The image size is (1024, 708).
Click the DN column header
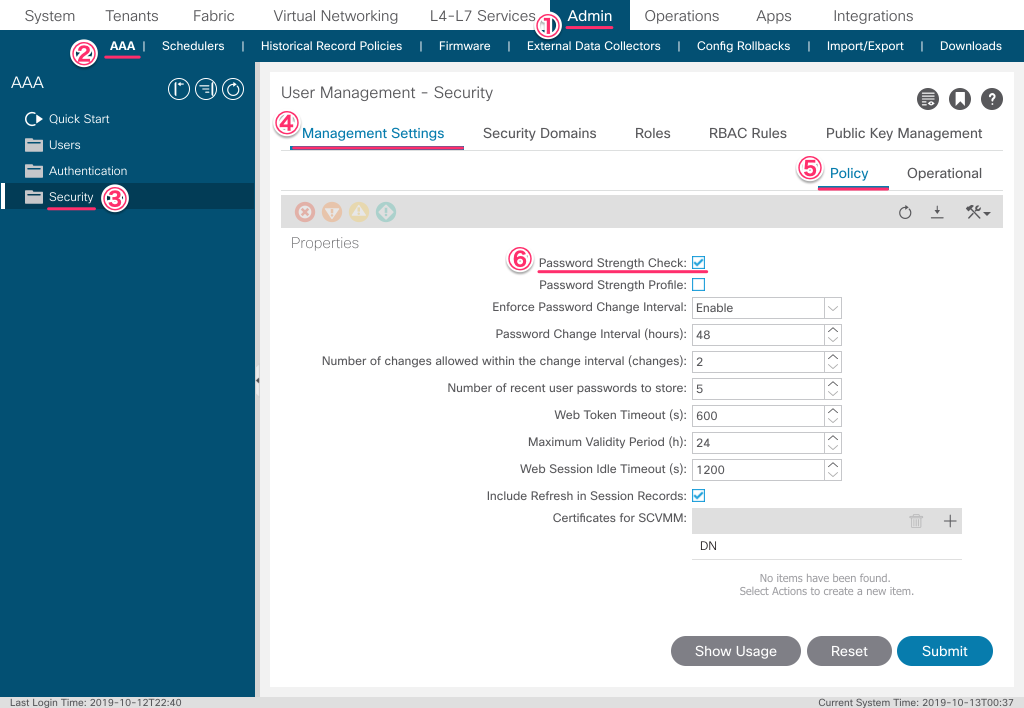(x=708, y=546)
